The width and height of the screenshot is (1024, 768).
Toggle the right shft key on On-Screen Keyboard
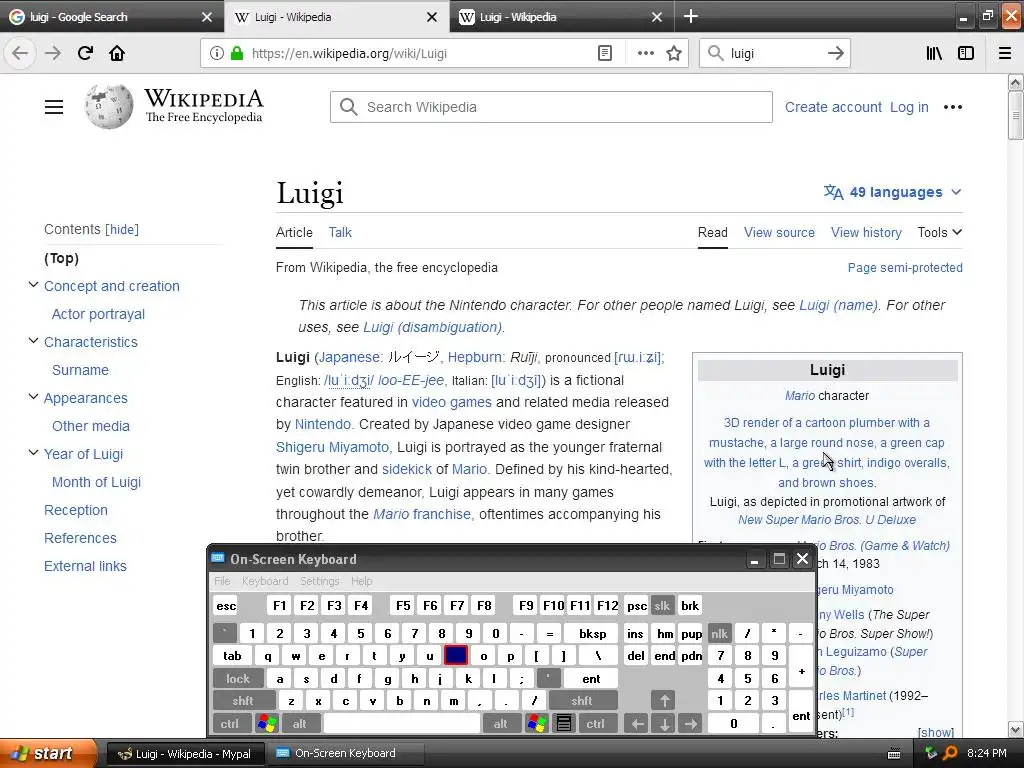click(x=582, y=701)
